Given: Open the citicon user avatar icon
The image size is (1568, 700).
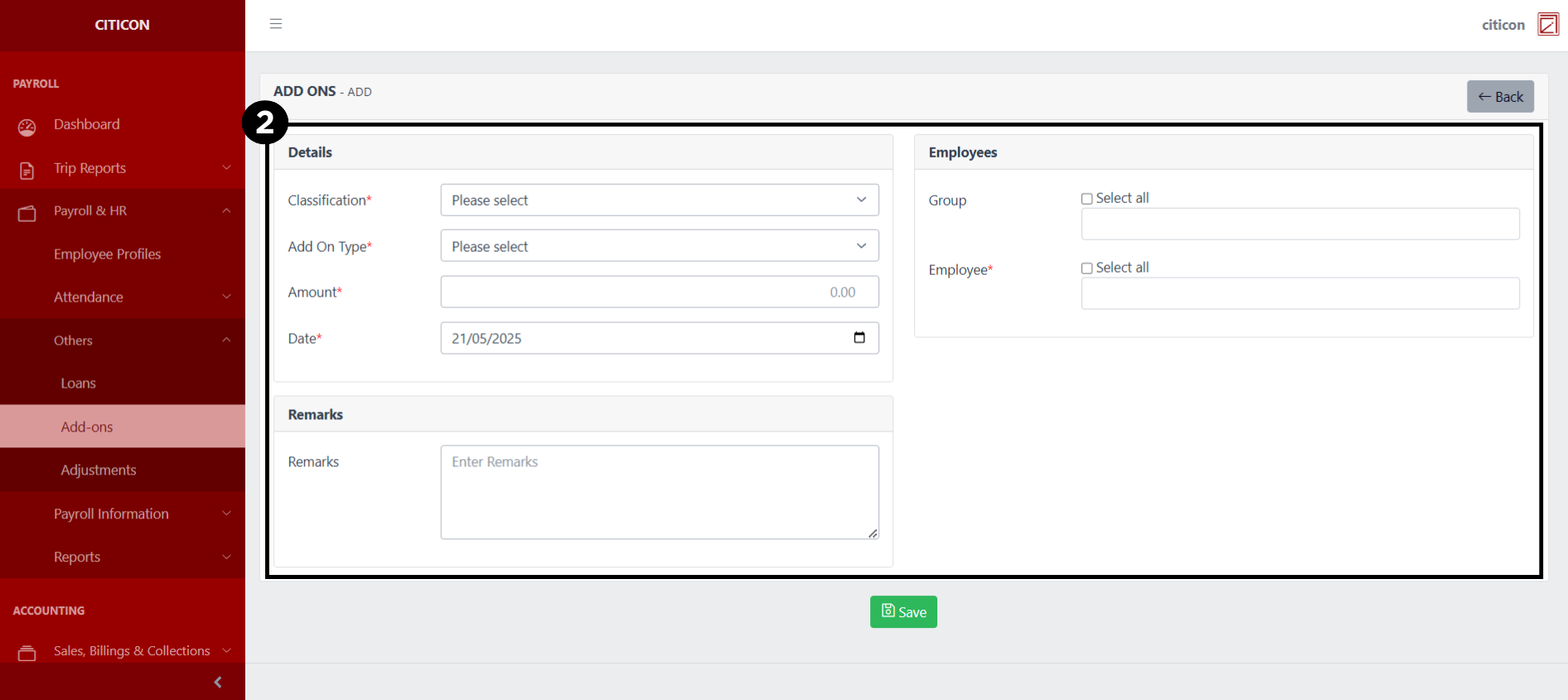Looking at the screenshot, I should click(x=1547, y=25).
